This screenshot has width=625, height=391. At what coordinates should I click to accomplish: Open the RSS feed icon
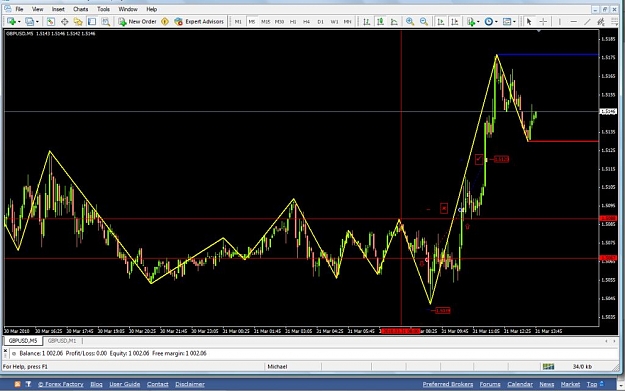click(x=18, y=384)
